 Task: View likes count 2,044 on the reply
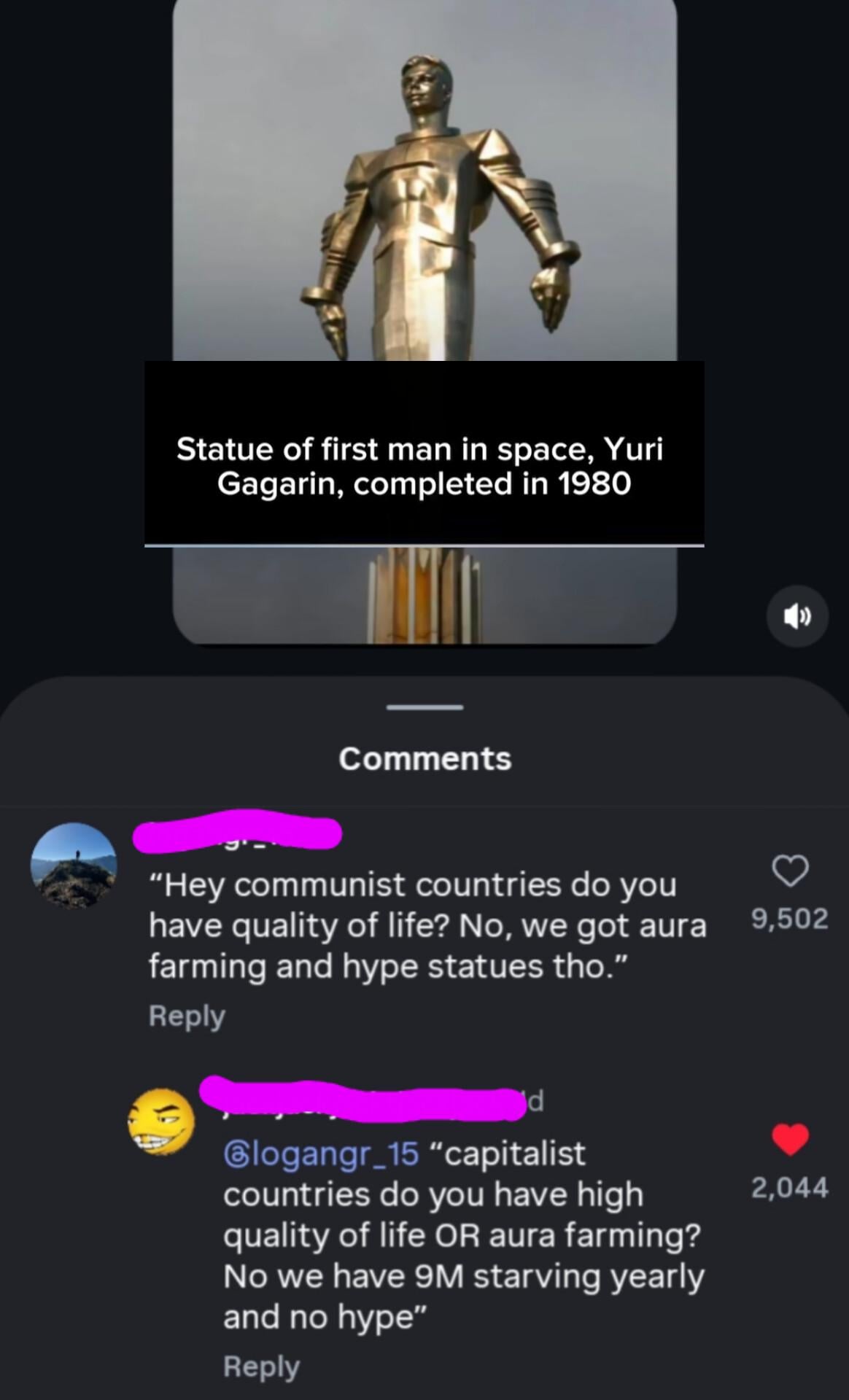[790, 1188]
